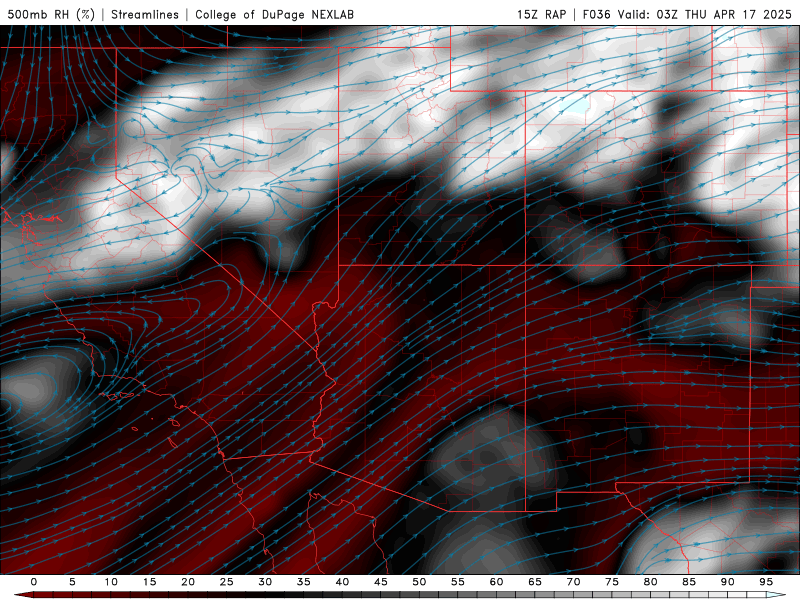800x600 pixels.
Task: Click the "500mb RH (%)" title text
Action: point(51,14)
